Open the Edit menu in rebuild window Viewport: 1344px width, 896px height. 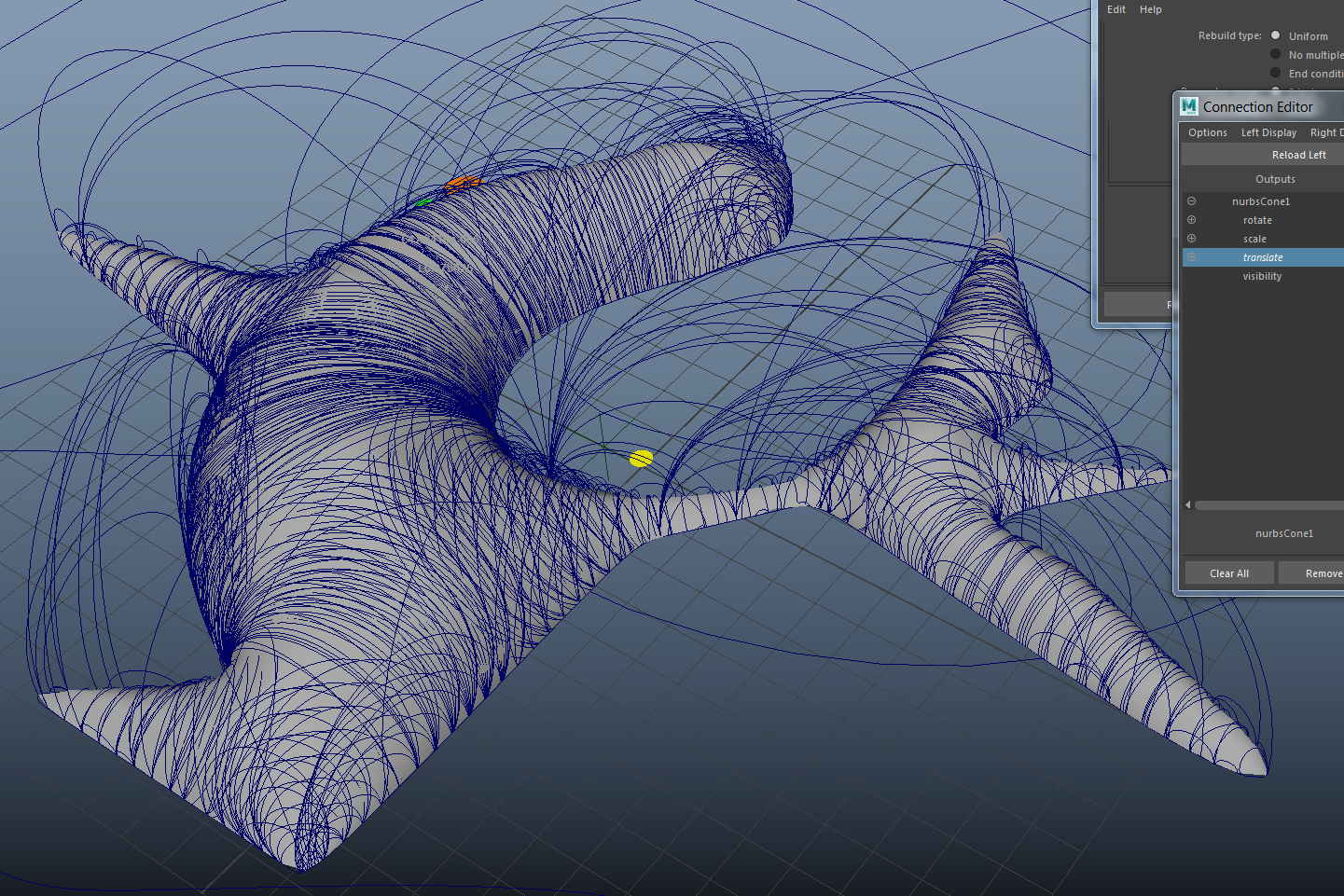pos(1116,9)
